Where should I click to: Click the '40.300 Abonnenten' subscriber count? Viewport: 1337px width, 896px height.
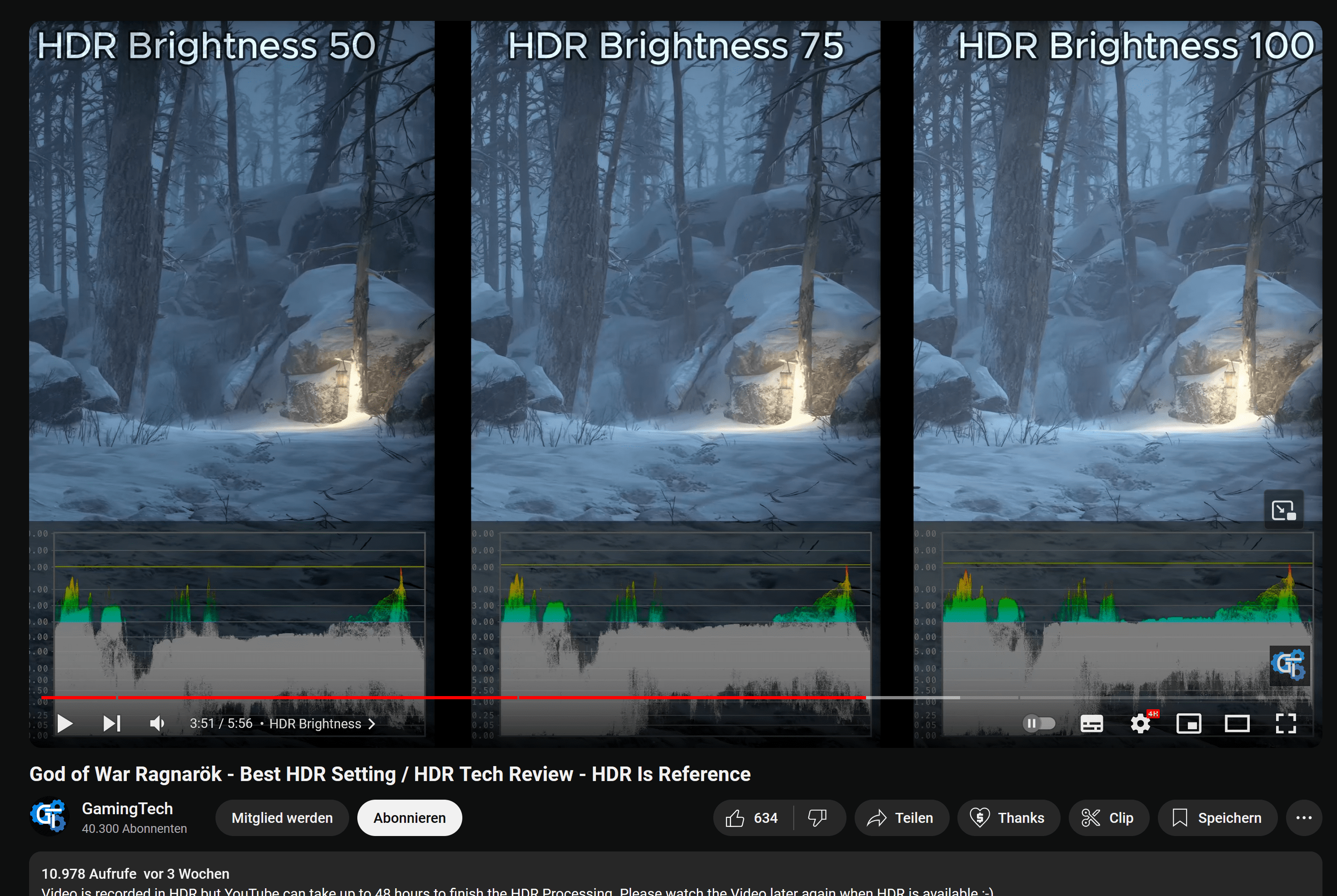pos(134,829)
